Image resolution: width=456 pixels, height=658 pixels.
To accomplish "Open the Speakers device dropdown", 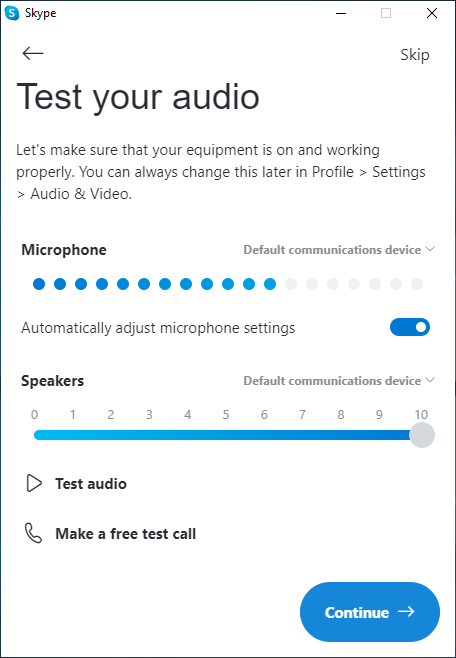I will pyautogui.click(x=339, y=381).
